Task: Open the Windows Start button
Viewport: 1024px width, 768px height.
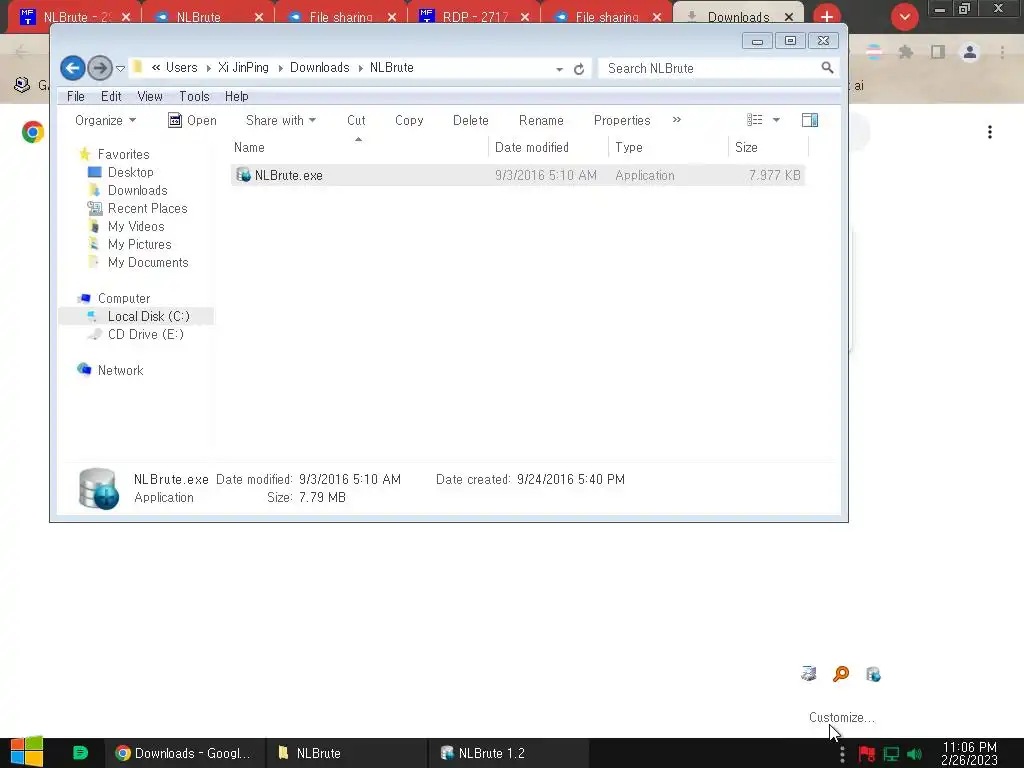Action: coord(27,752)
